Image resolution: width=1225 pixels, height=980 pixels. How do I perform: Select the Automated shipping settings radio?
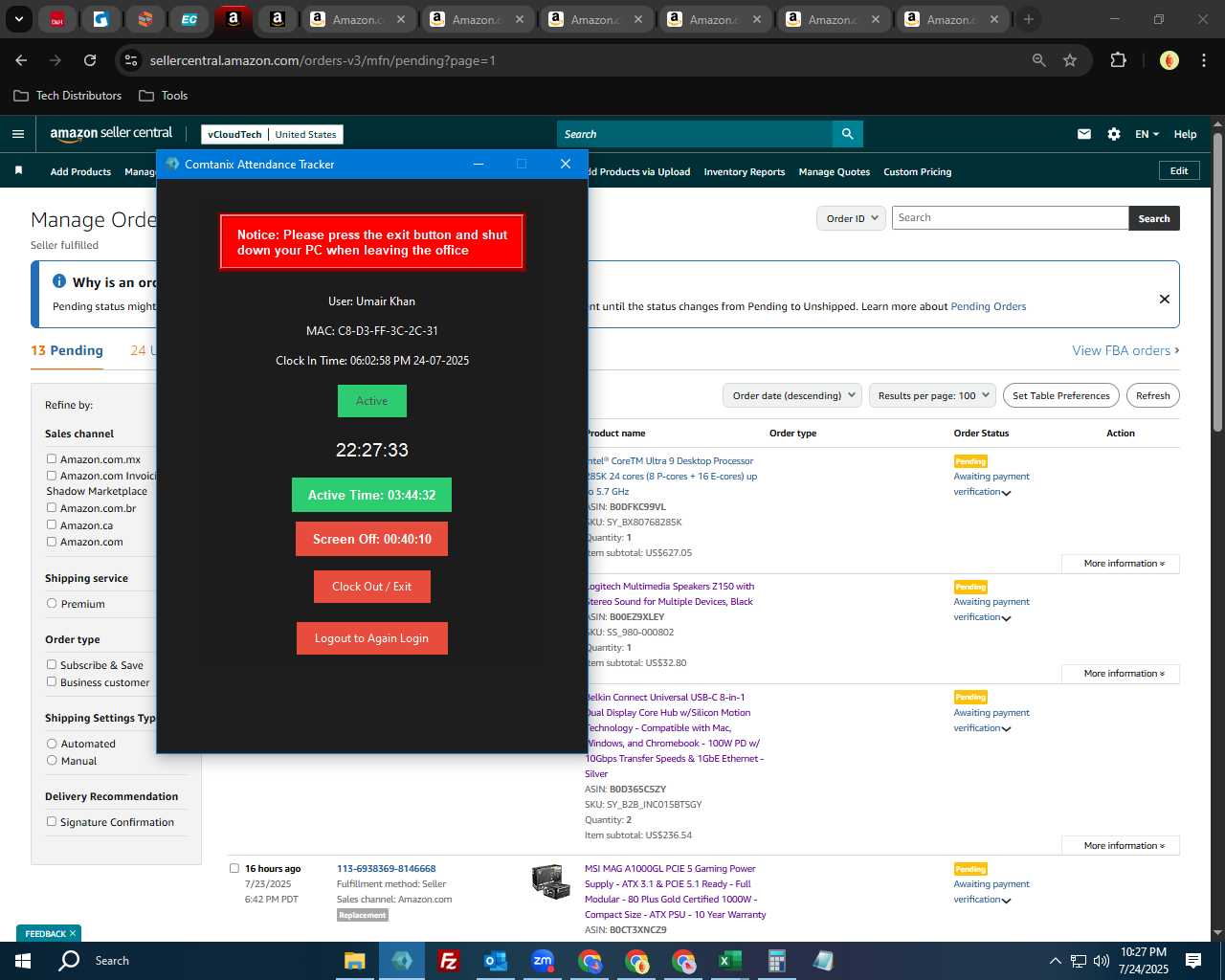point(52,744)
